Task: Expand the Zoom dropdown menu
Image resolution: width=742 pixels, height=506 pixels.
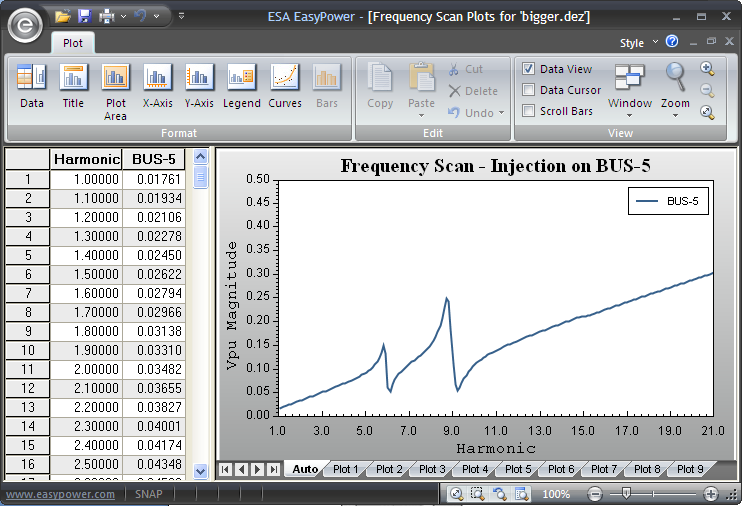Action: click(x=675, y=90)
